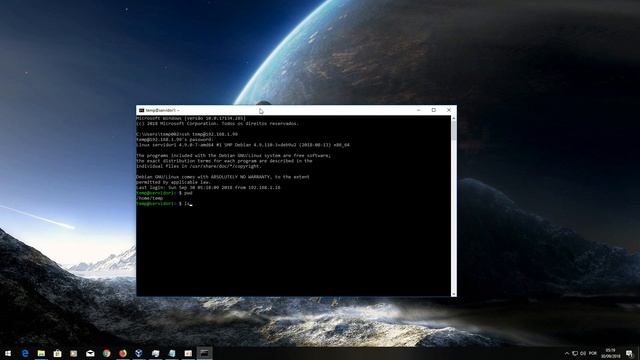Click the command prompt window title icon
Screen dimensions: 640x360
141,110
